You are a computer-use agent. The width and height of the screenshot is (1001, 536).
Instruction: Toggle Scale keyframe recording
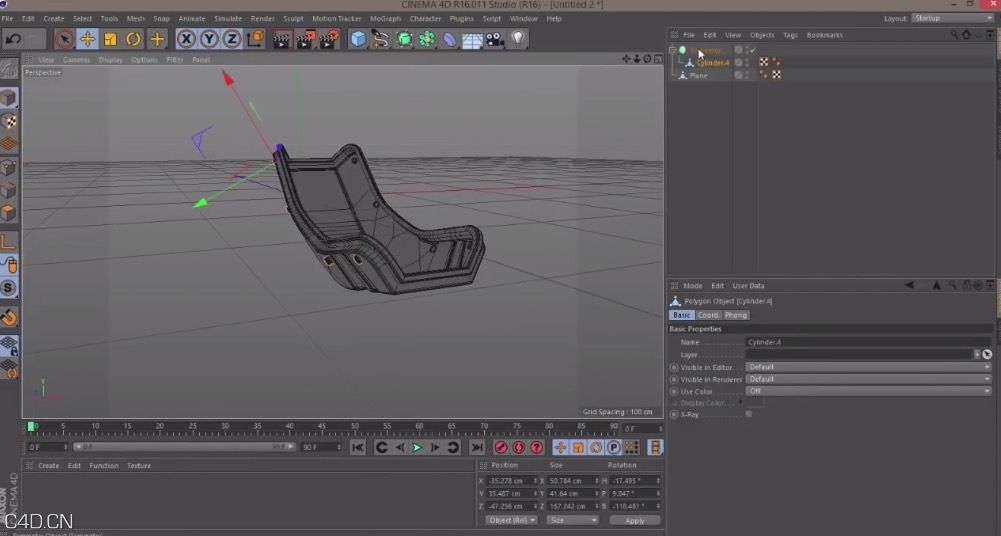click(578, 447)
